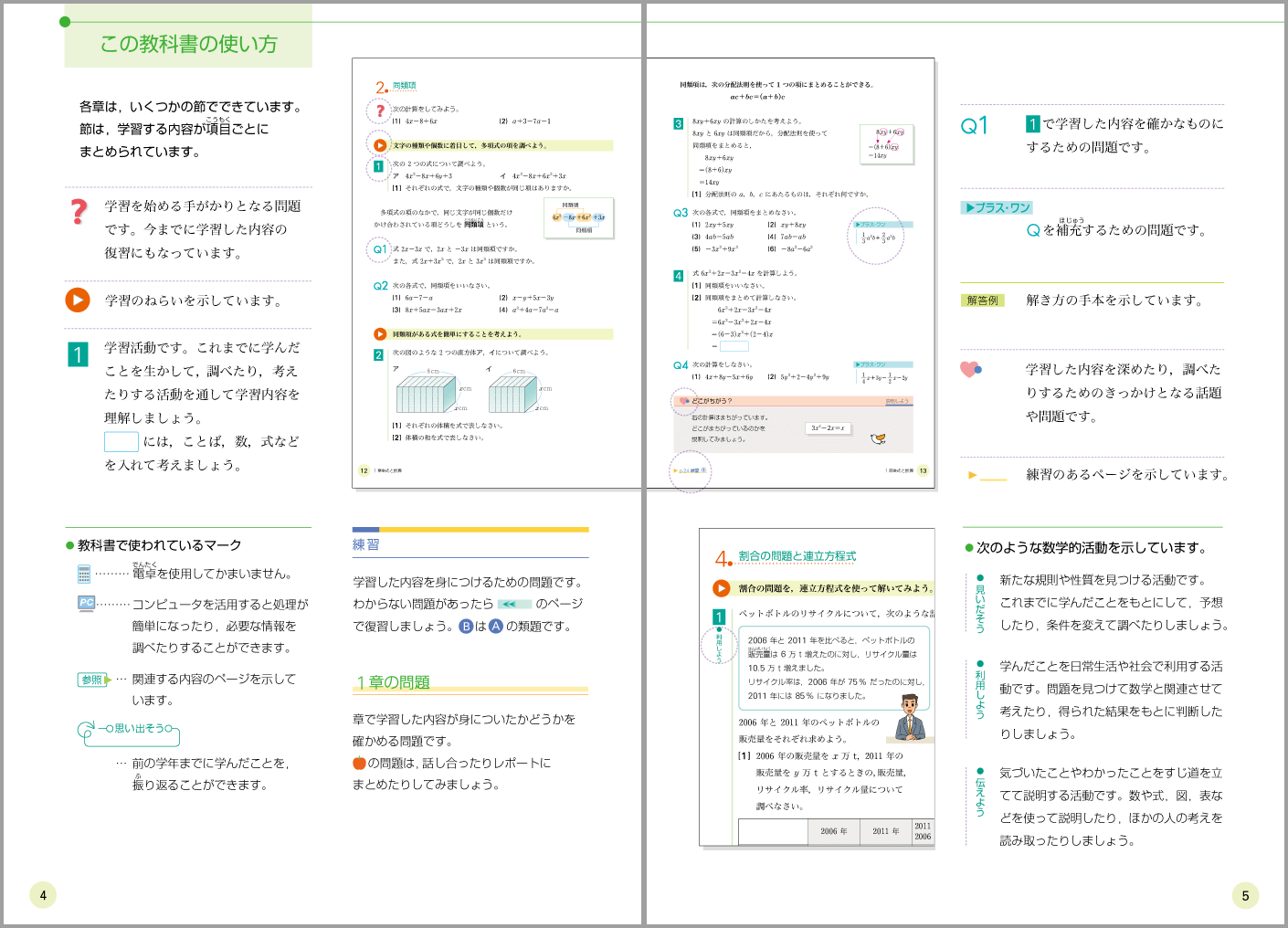Click the vertical 伝えよう activity label
This screenshot has width=1288, height=928.
(980, 793)
